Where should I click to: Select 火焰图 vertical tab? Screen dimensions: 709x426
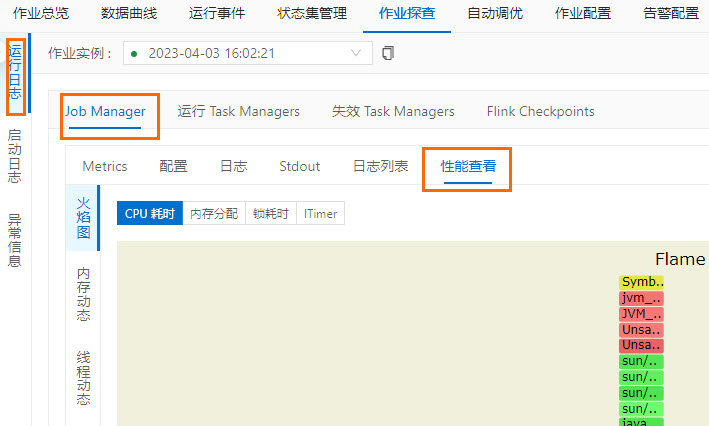(x=83, y=218)
